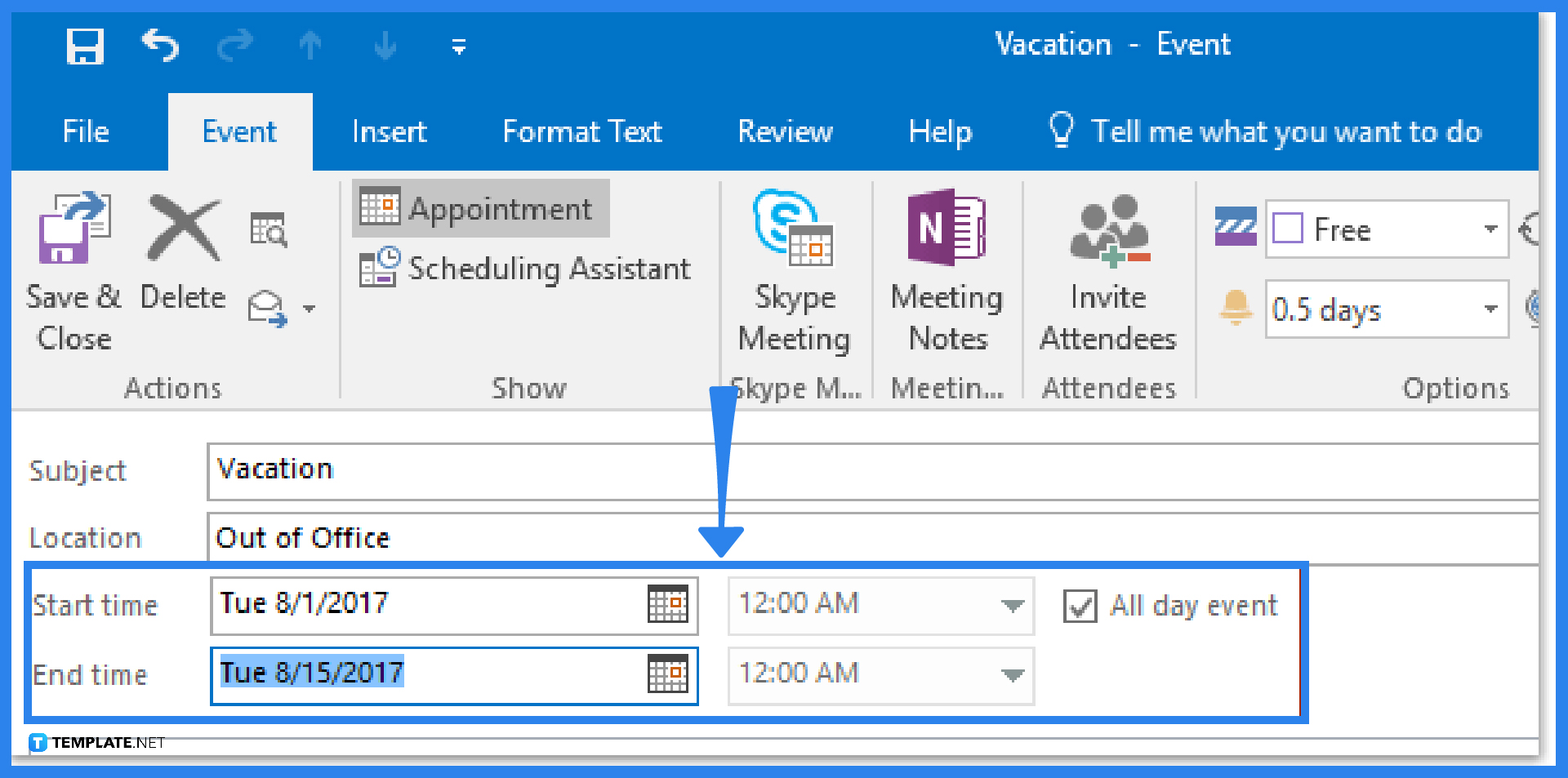Click the Forward envelope icon

[268, 309]
